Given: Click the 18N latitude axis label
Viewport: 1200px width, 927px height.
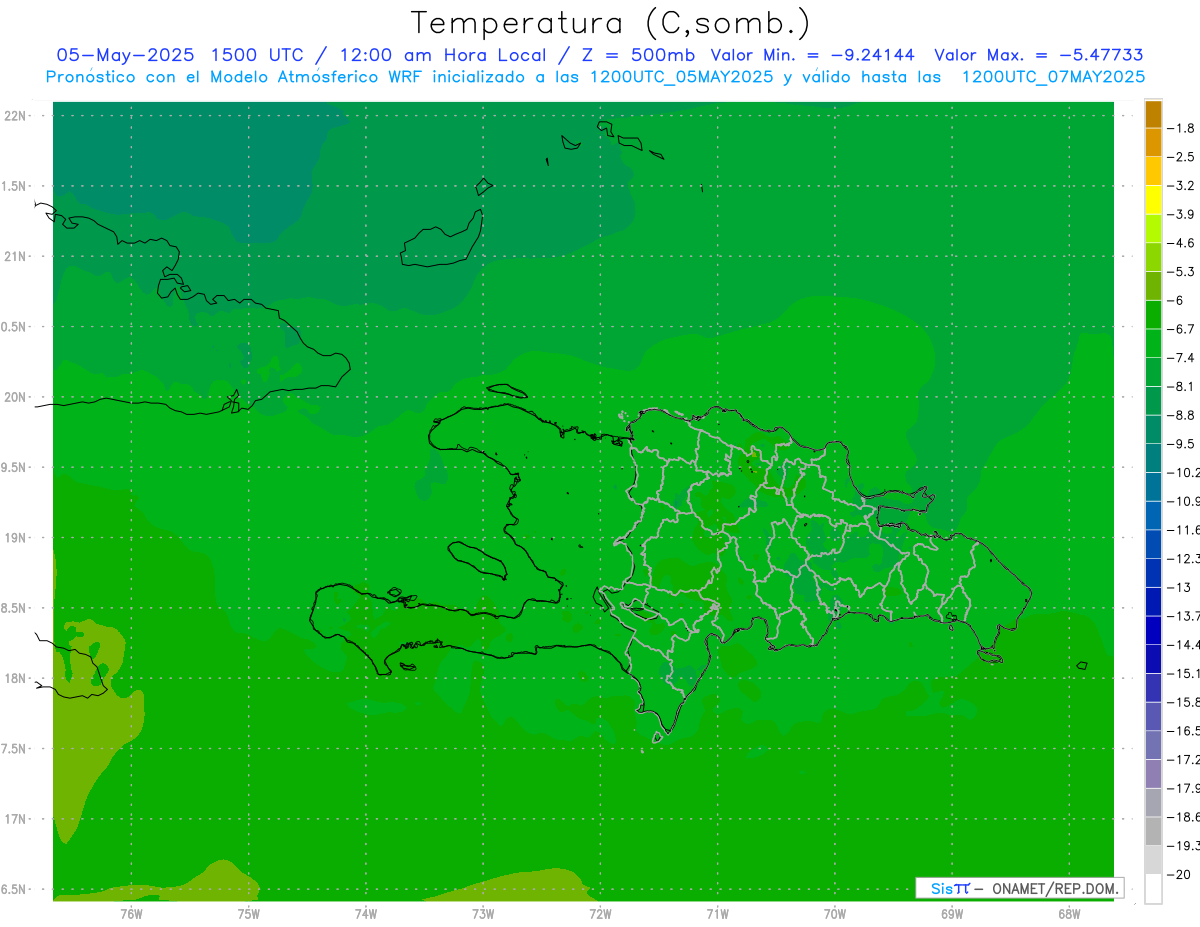Looking at the screenshot, I should tap(16, 679).
